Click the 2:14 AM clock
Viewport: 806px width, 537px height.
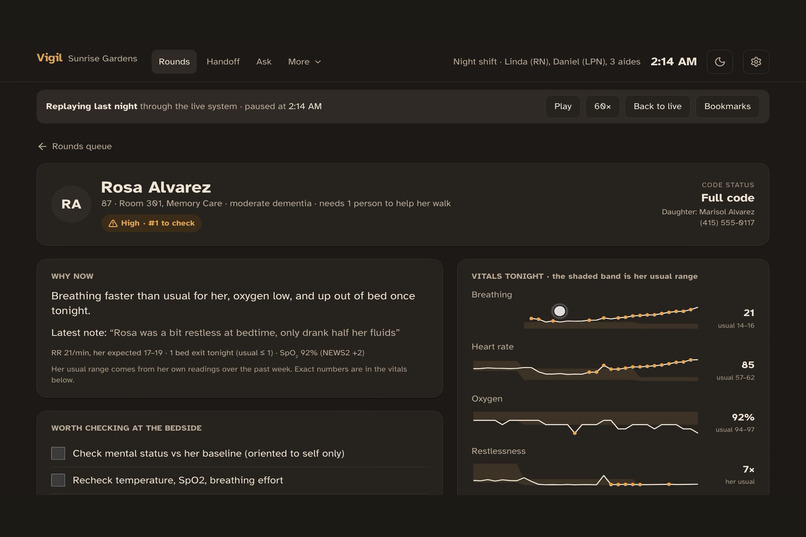pos(673,62)
